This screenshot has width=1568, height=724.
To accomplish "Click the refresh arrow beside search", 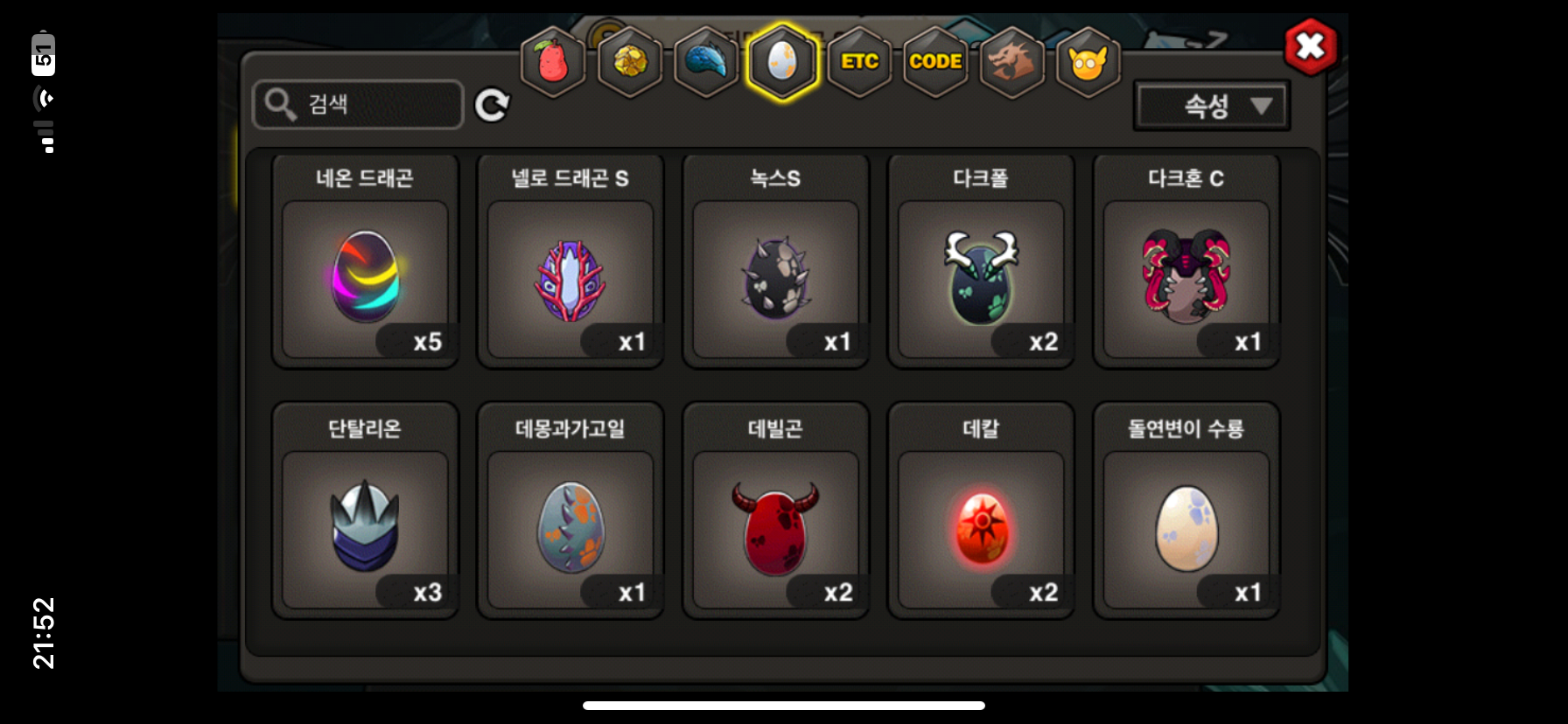I will 492,105.
